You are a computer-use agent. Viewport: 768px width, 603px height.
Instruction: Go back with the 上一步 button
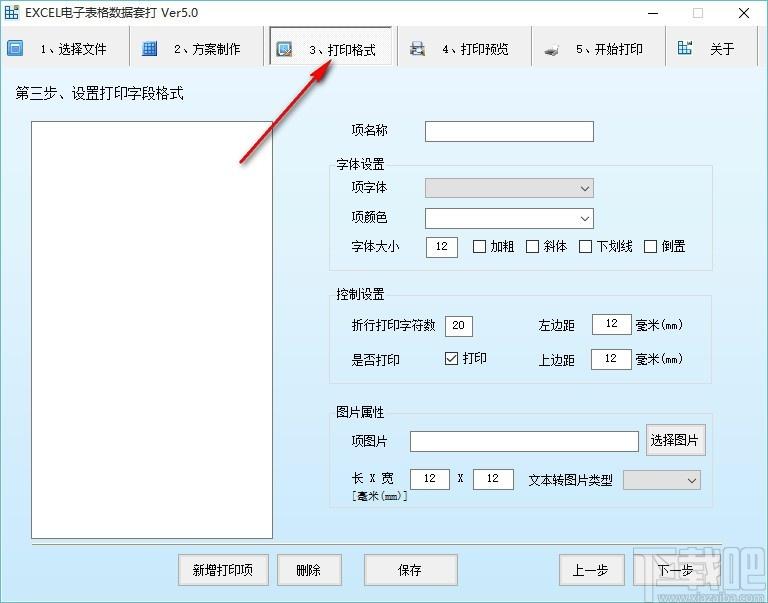pyautogui.click(x=592, y=570)
